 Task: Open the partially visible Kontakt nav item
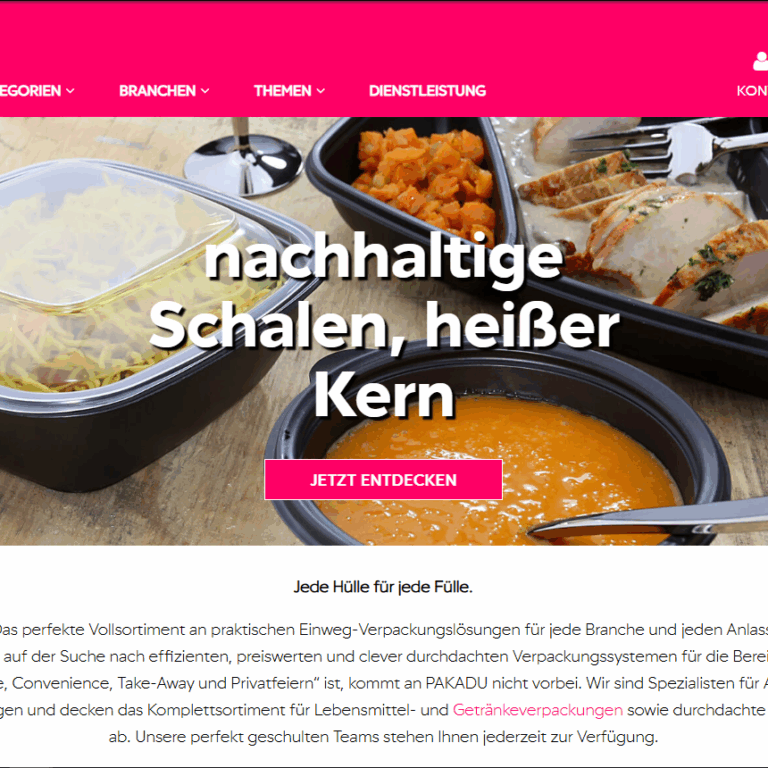[x=752, y=91]
